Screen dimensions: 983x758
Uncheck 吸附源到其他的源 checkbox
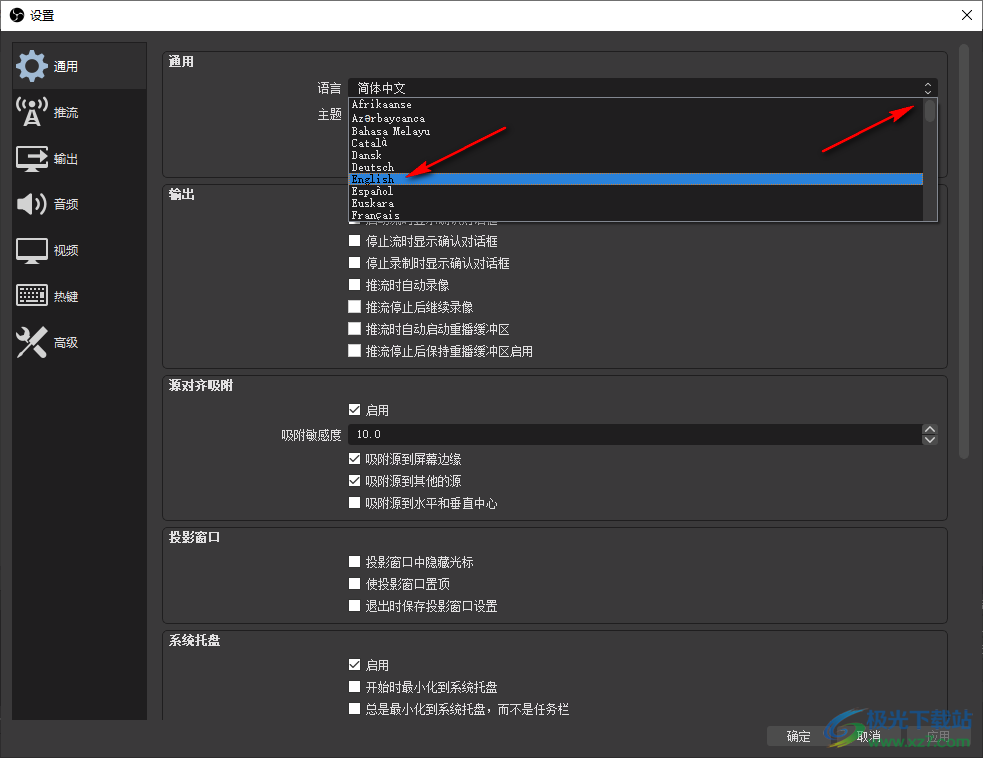point(354,480)
